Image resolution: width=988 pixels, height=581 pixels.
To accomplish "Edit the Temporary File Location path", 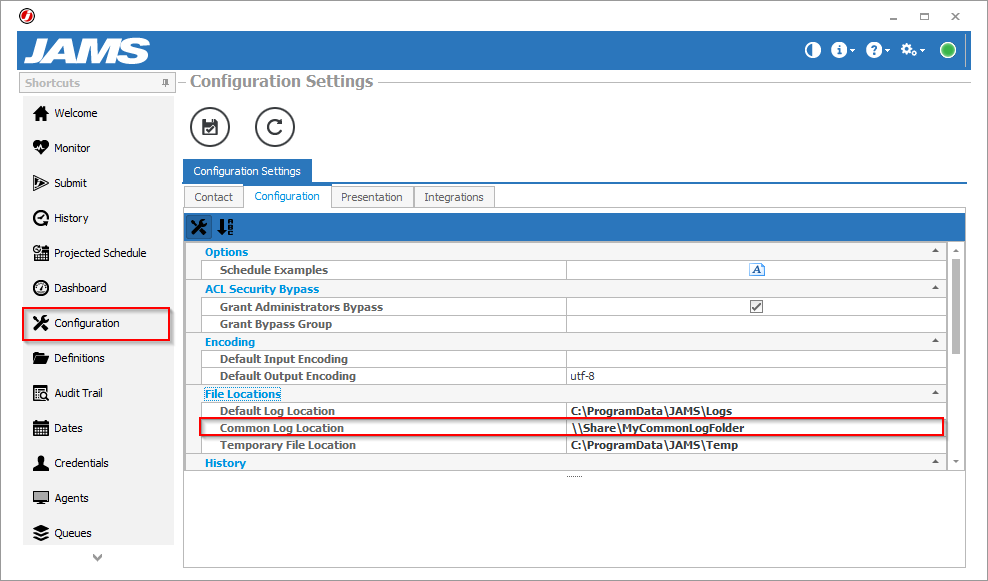I will coord(756,445).
